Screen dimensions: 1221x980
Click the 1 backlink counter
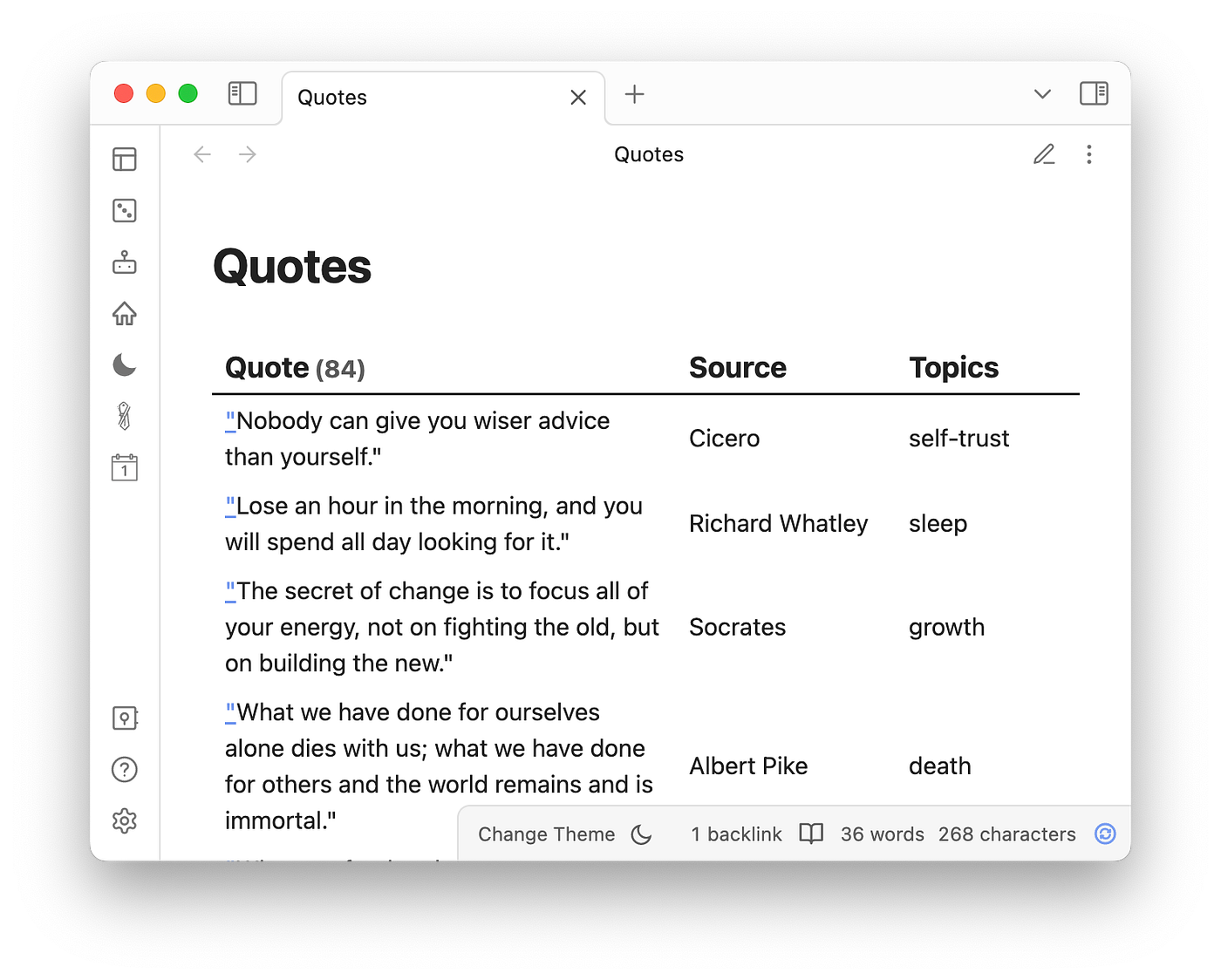[x=735, y=834]
